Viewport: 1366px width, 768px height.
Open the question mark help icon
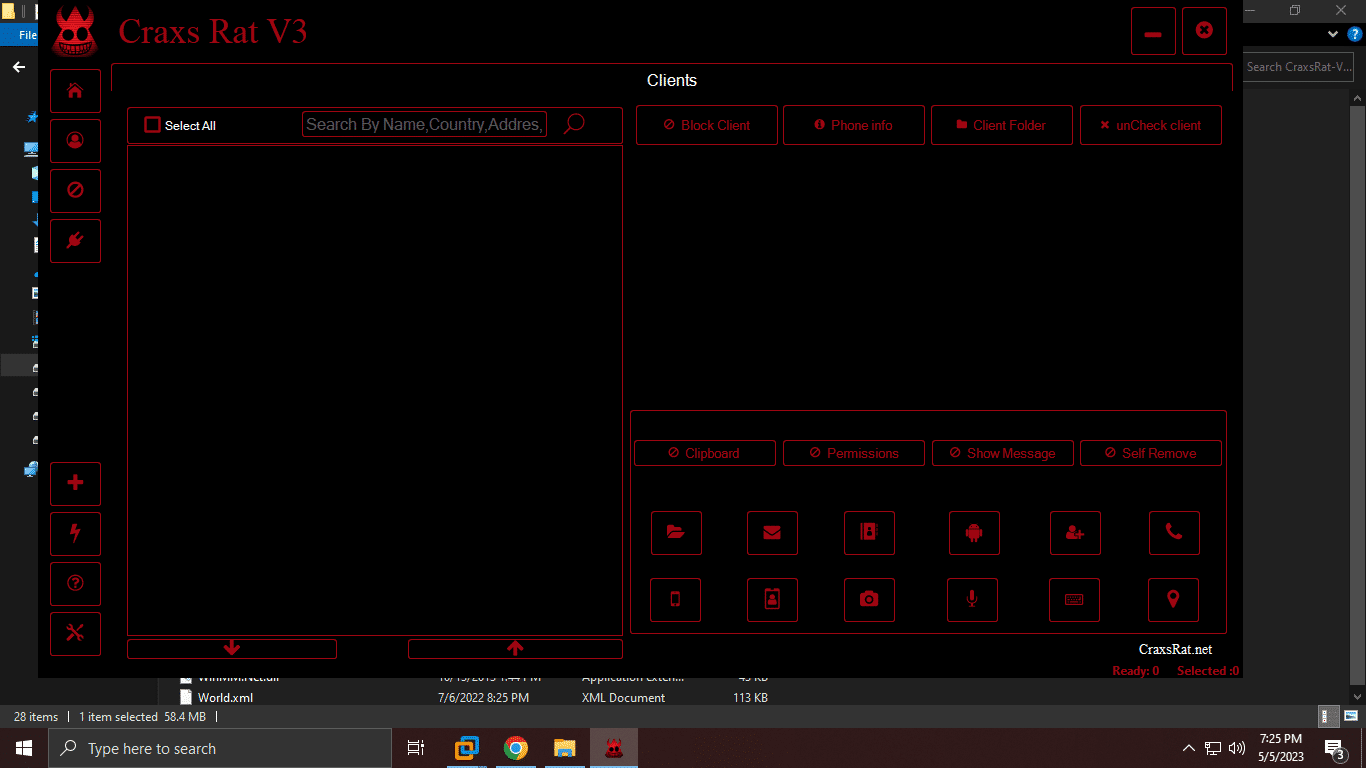coord(75,584)
